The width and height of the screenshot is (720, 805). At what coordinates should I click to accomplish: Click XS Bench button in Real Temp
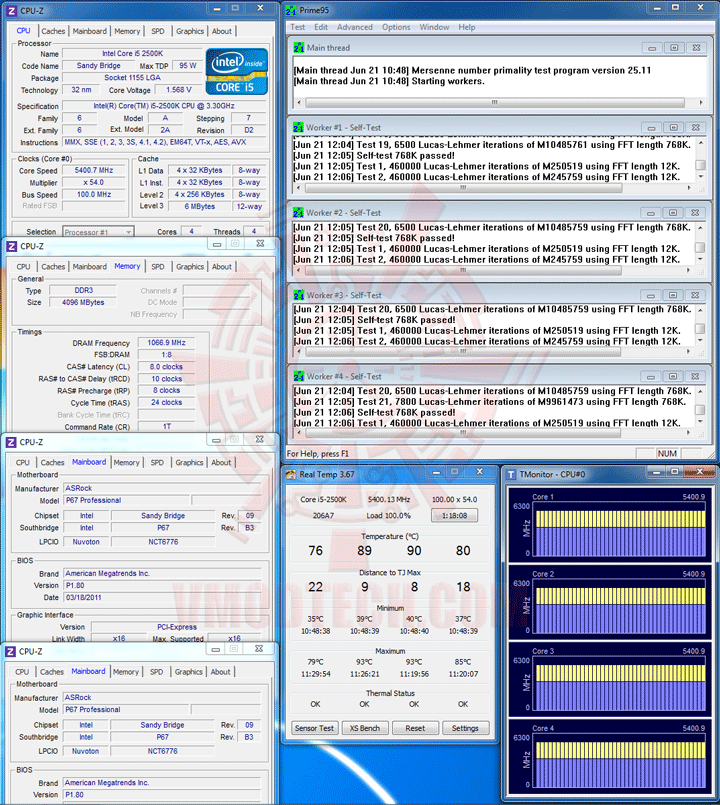tap(365, 728)
